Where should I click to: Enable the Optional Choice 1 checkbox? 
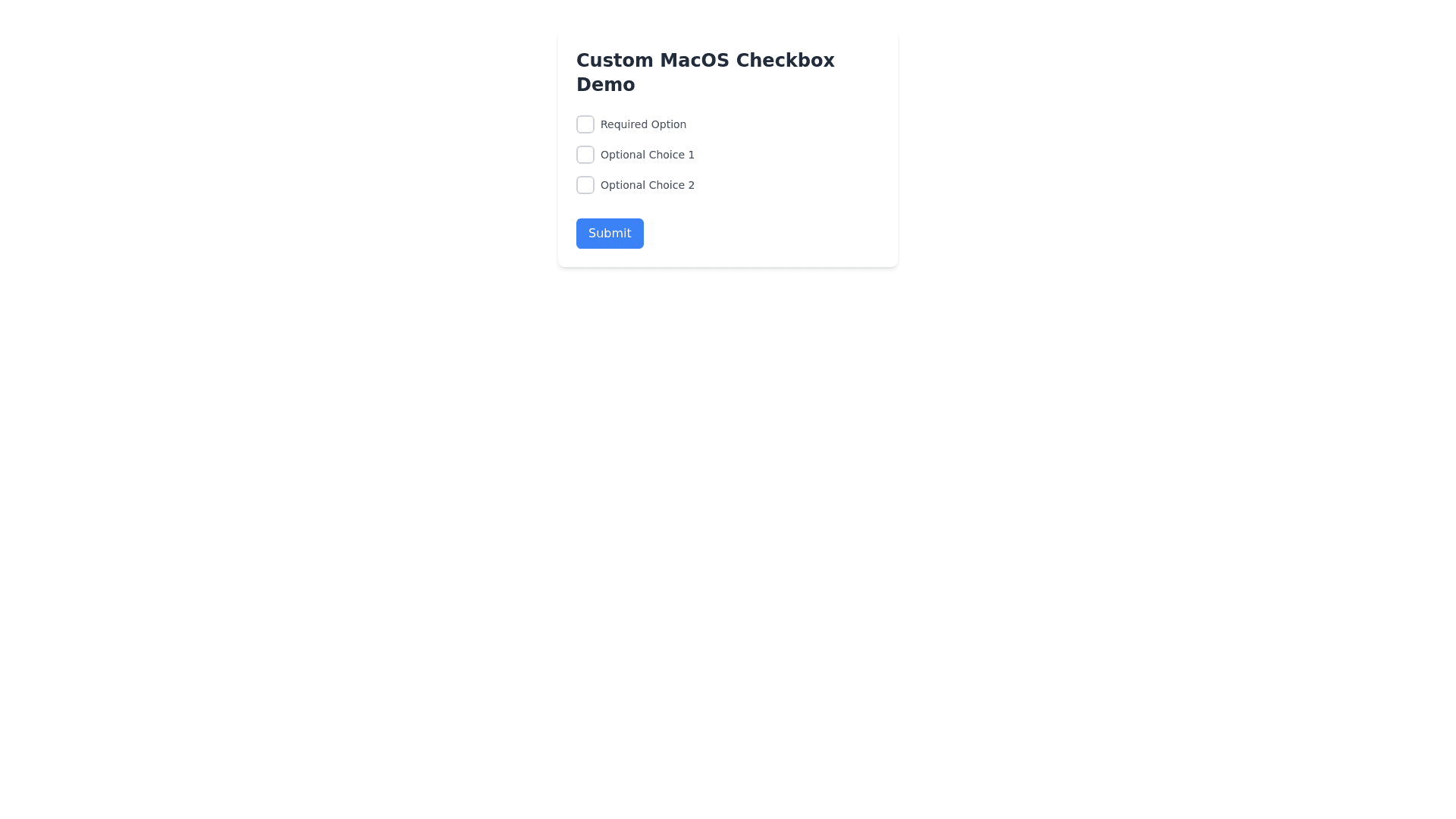tap(585, 155)
